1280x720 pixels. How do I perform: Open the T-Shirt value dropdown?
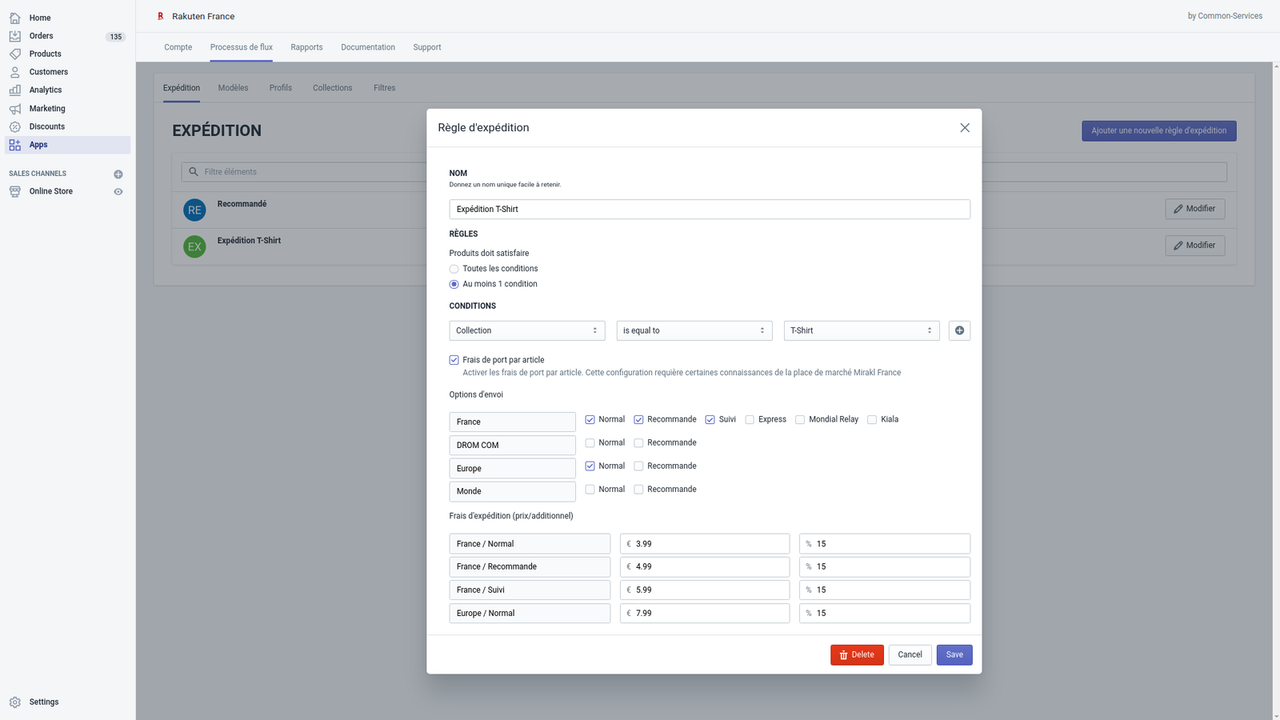point(862,330)
